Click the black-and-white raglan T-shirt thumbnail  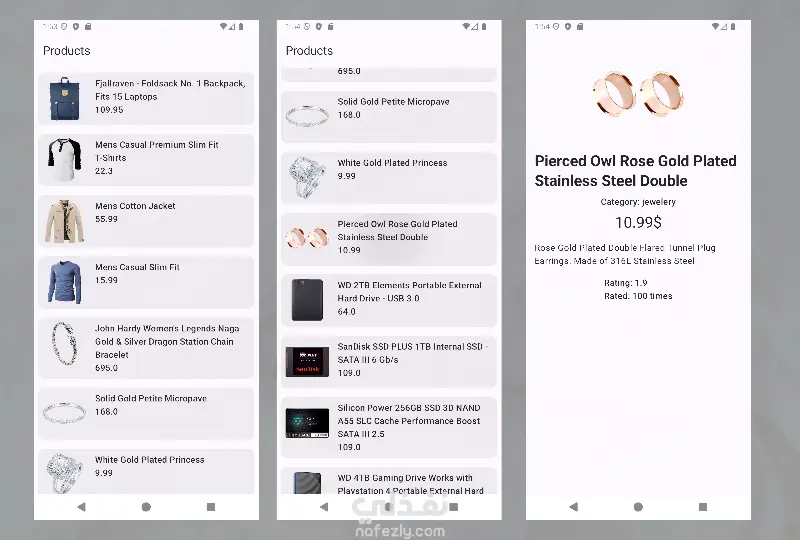[x=65, y=160]
